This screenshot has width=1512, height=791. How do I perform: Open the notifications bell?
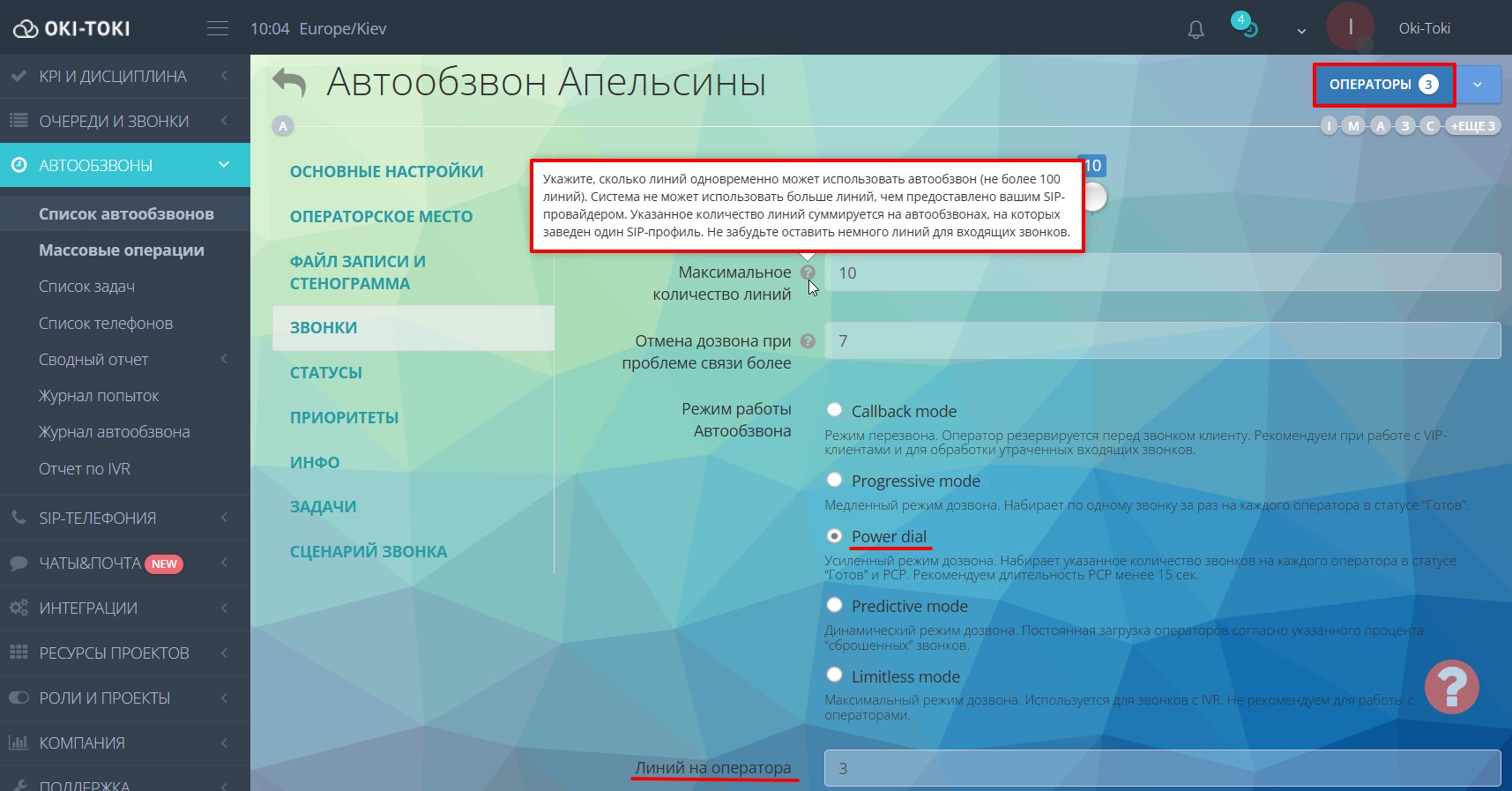1195,30
